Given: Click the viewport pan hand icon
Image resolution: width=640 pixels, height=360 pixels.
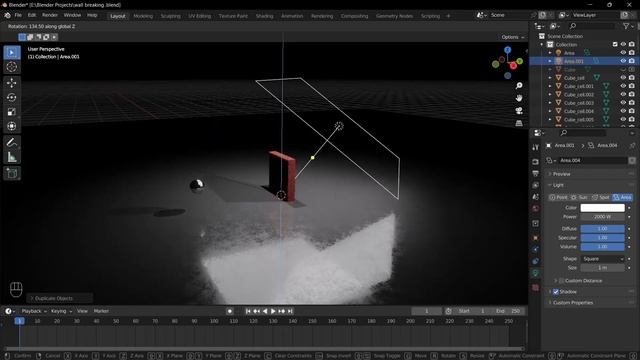Looking at the screenshot, I should [519, 98].
